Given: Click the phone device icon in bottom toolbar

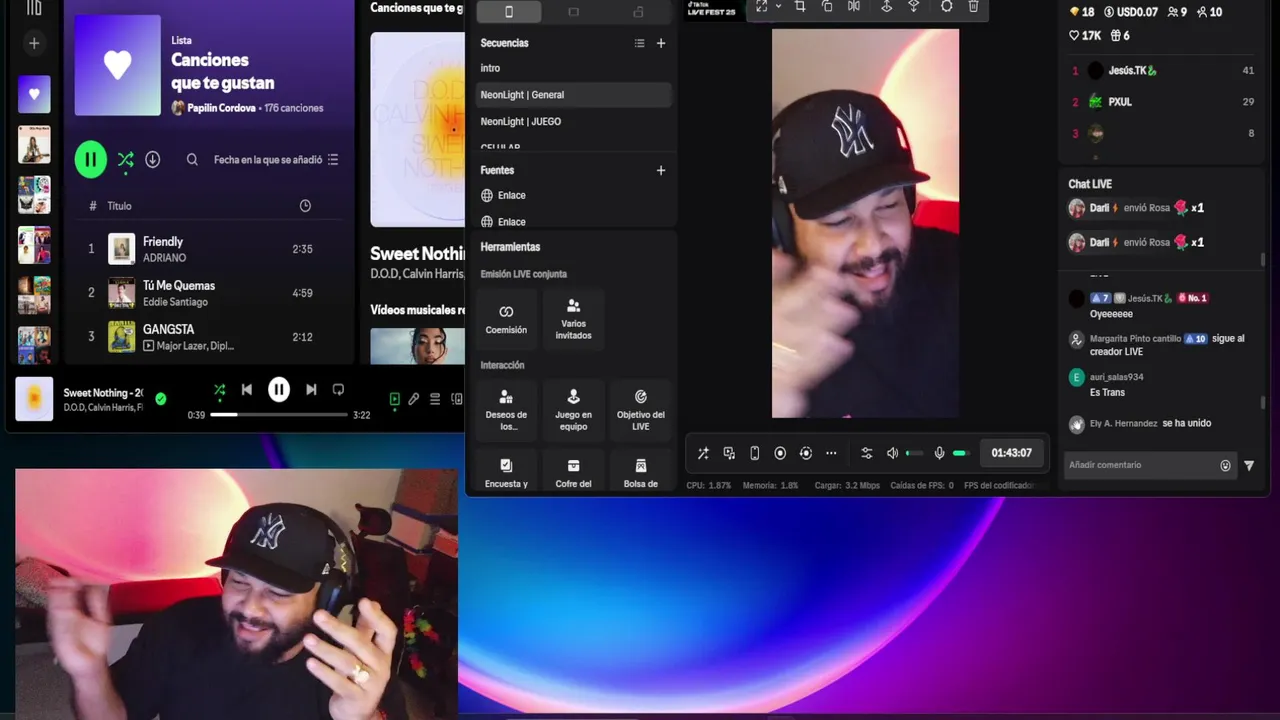Looking at the screenshot, I should pos(754,453).
